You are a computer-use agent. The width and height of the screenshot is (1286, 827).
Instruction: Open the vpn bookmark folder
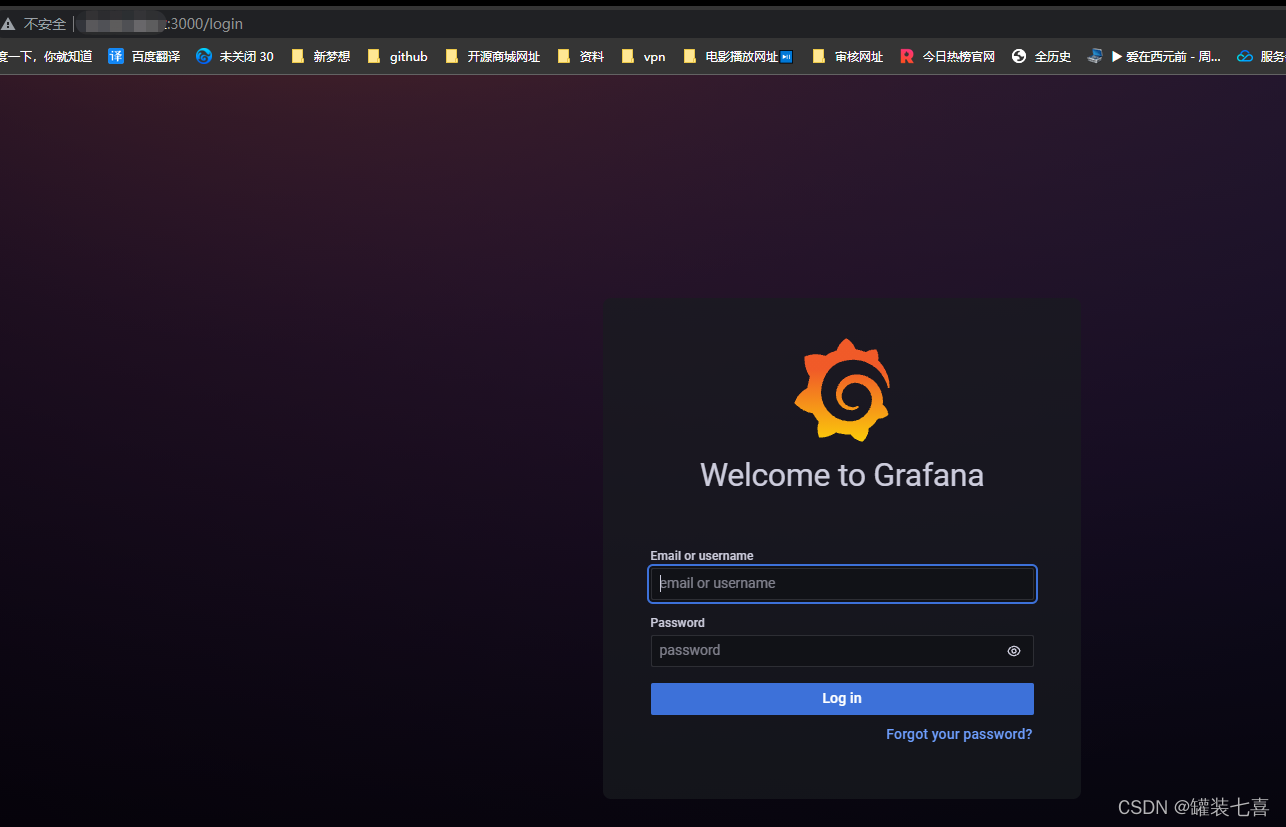643,56
